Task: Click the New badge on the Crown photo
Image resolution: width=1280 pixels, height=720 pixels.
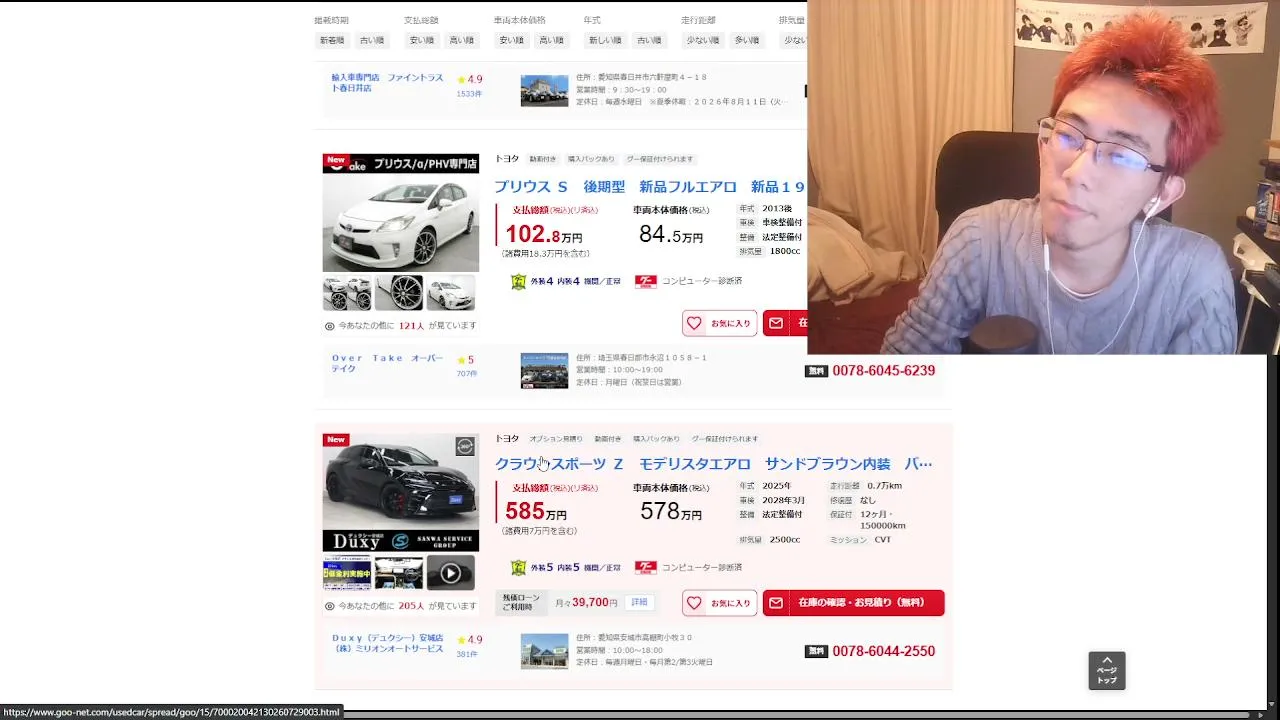Action: click(x=336, y=440)
